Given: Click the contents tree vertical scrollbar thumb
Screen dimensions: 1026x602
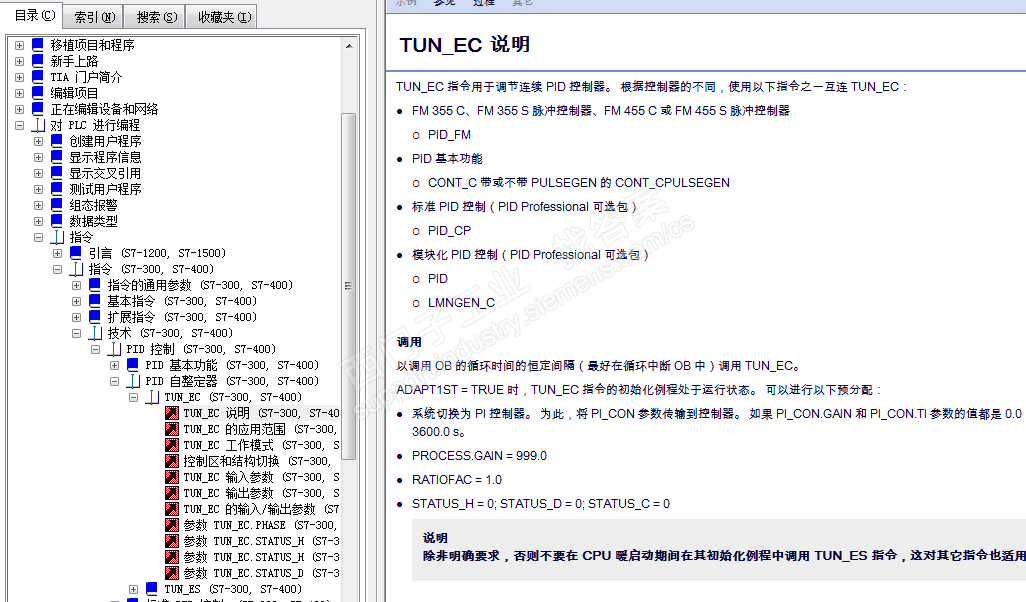Looking at the screenshot, I should coord(349,286).
